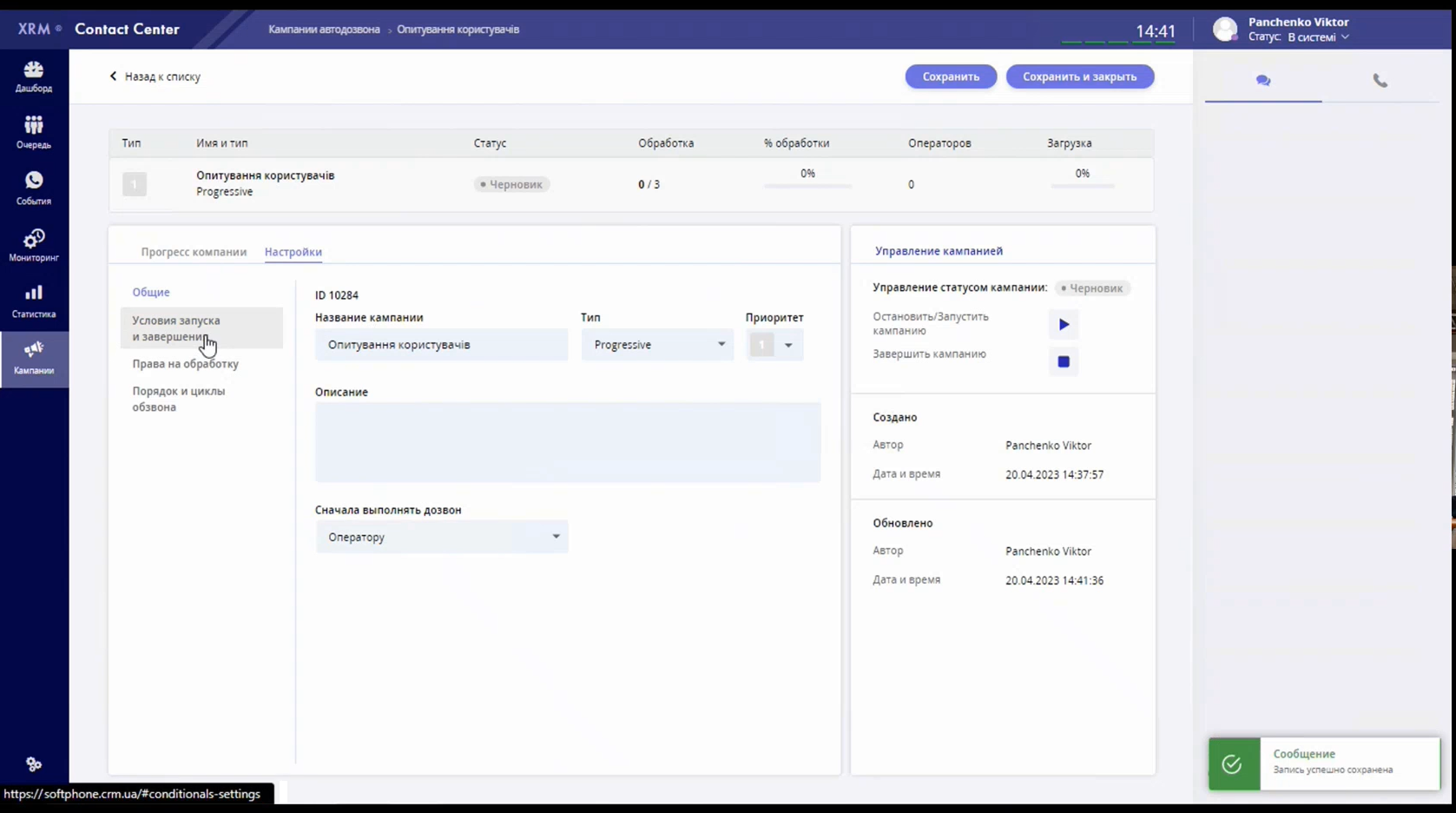The height and width of the screenshot is (813, 1456).
Task: Open the Очередь sidebar section
Action: pos(34,133)
